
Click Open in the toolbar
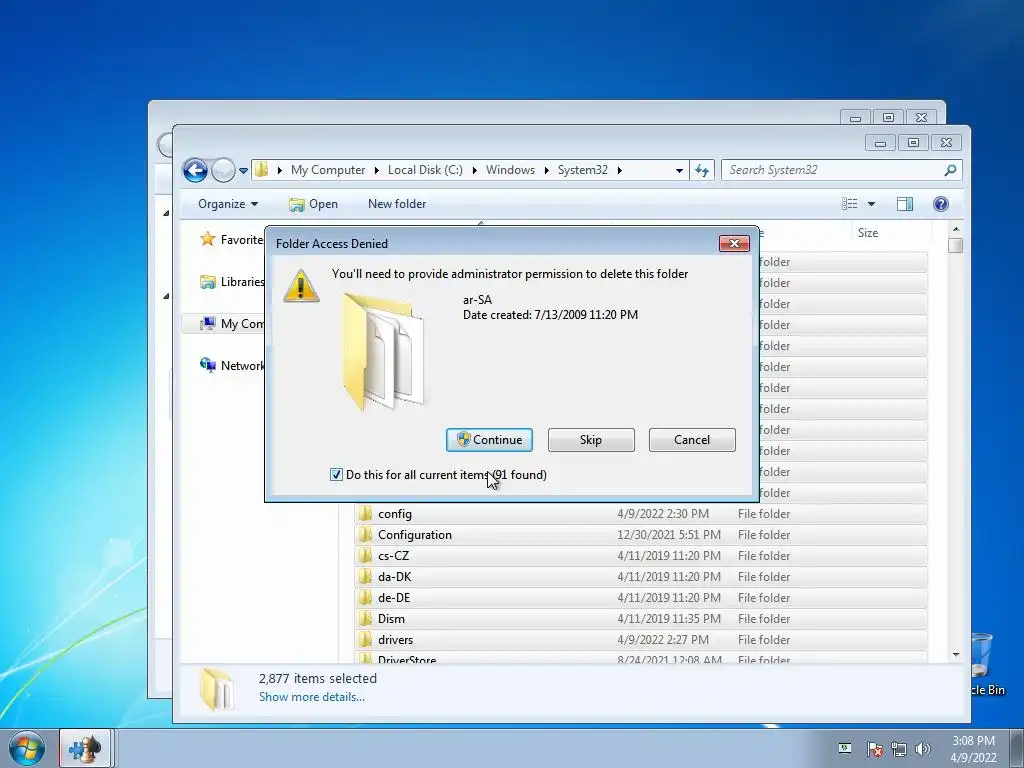click(313, 204)
